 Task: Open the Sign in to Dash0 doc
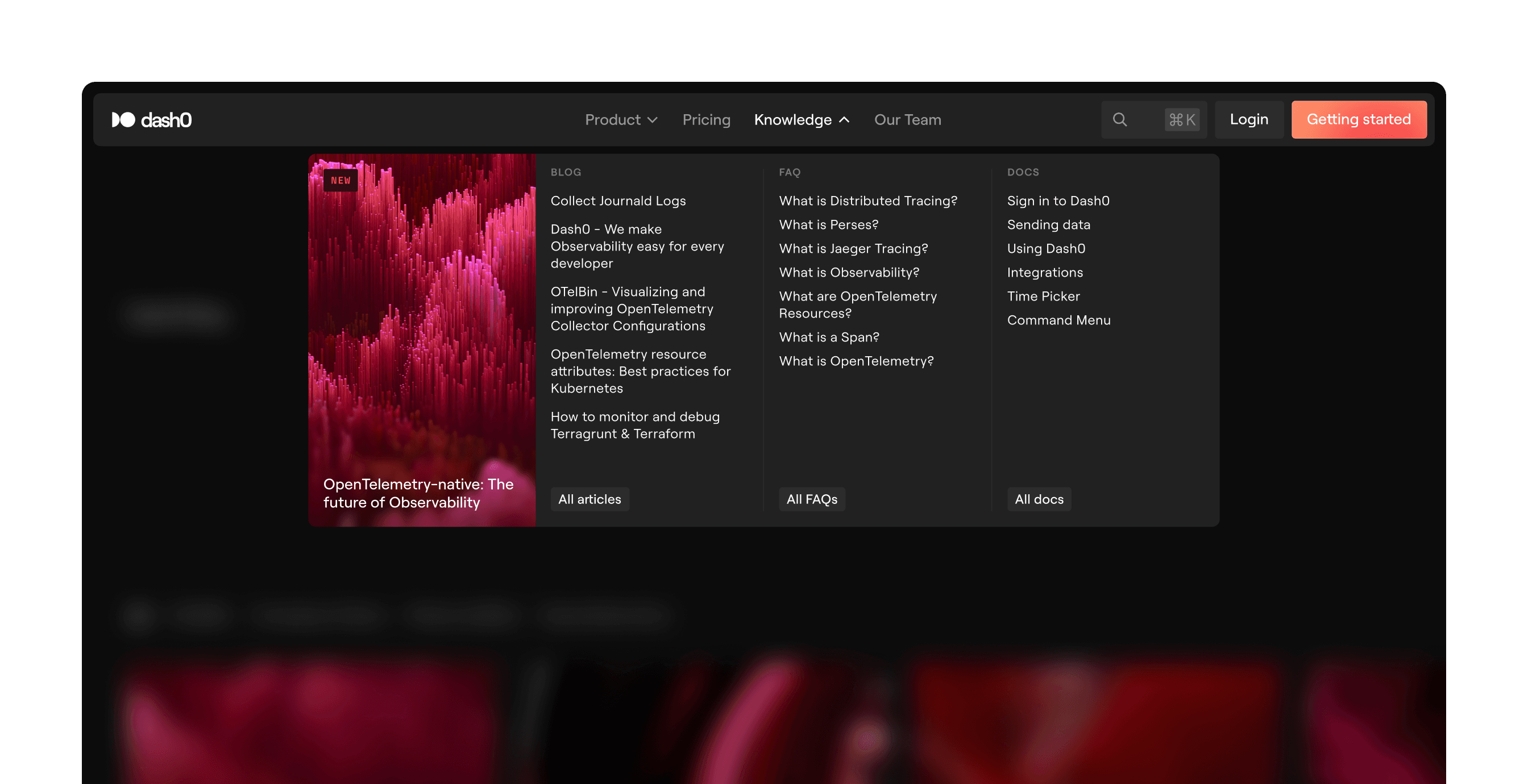point(1058,201)
